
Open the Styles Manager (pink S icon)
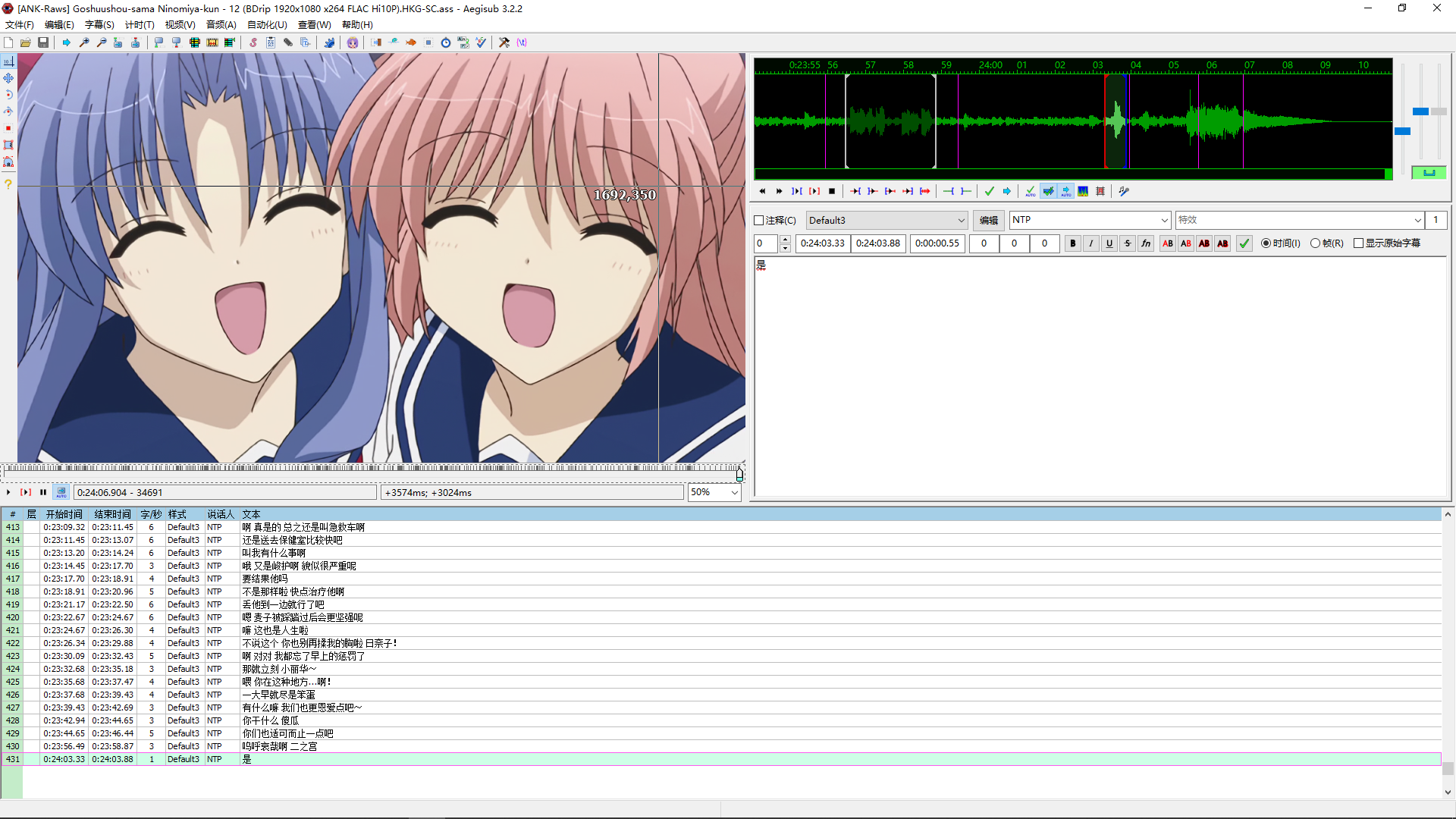click(253, 42)
